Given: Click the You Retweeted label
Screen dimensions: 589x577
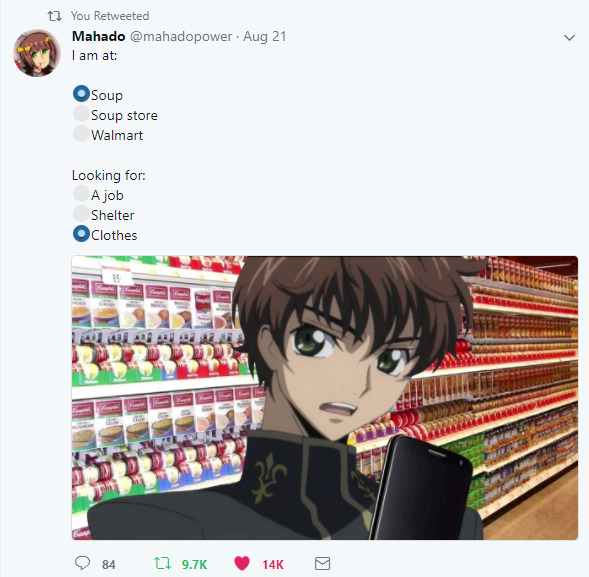Looking at the screenshot, I should click(x=110, y=16).
